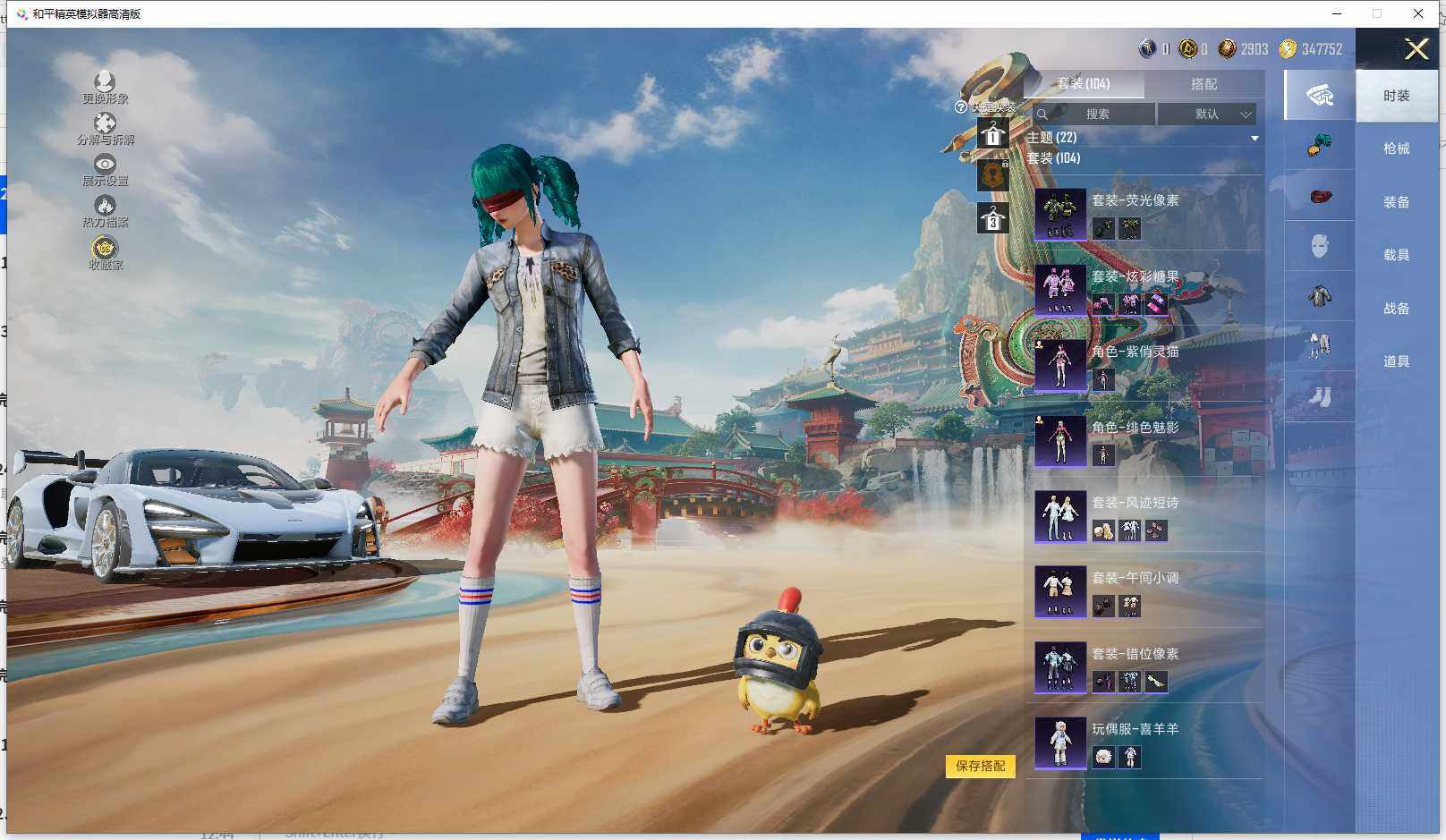Pick third piece icon under 套装-错位像素
Screen dimensions: 1446x840
tap(1156, 682)
